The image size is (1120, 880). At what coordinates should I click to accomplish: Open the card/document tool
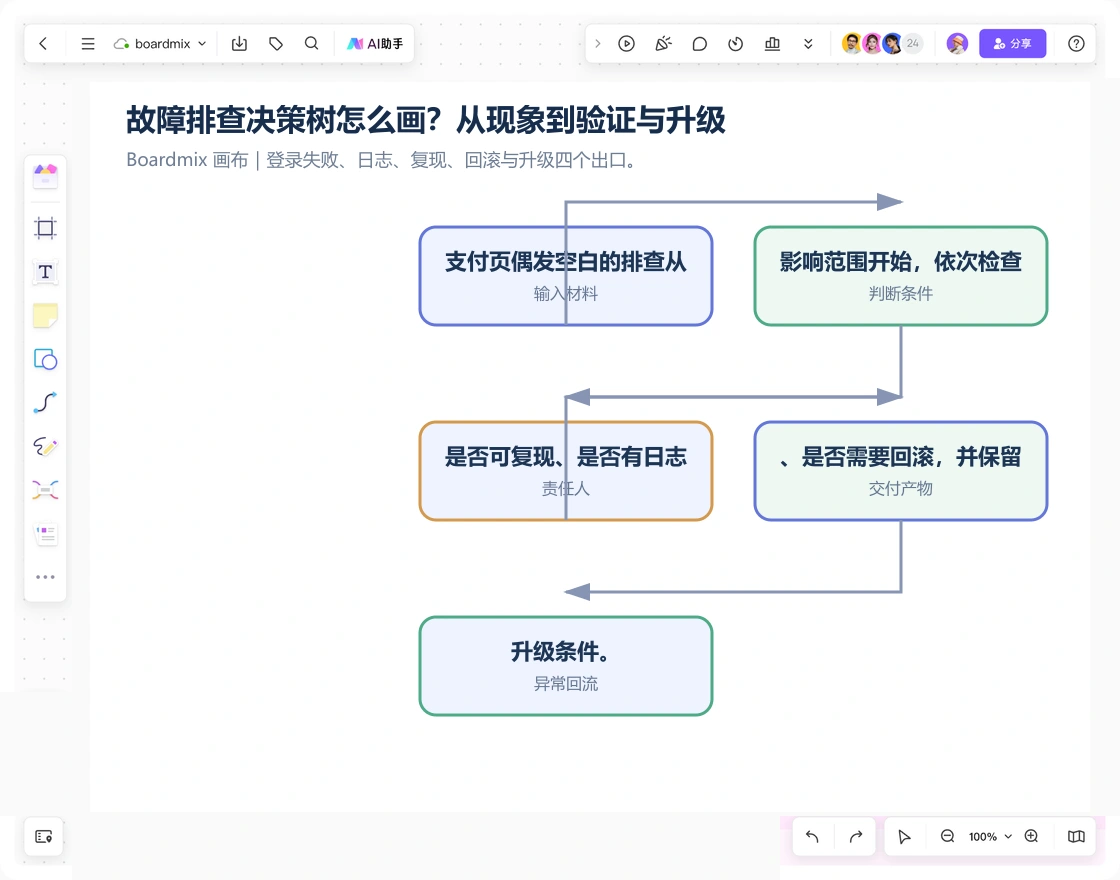(x=45, y=534)
